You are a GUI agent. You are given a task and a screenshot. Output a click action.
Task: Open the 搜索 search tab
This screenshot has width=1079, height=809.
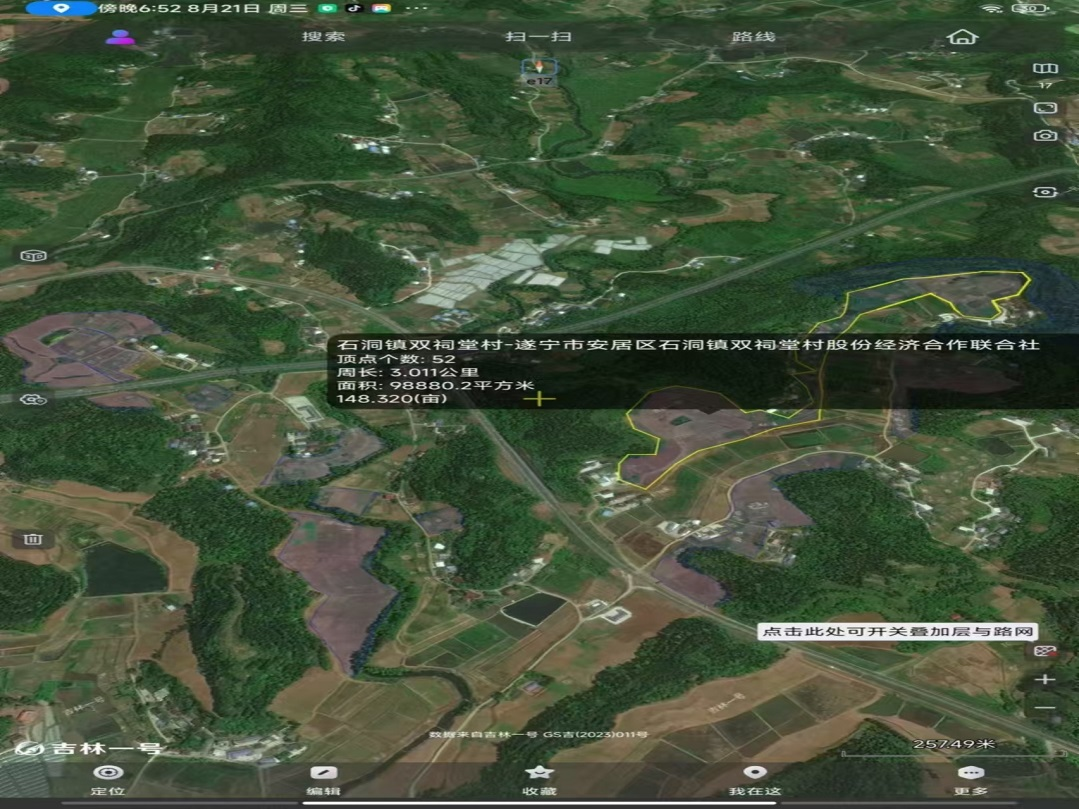point(324,37)
